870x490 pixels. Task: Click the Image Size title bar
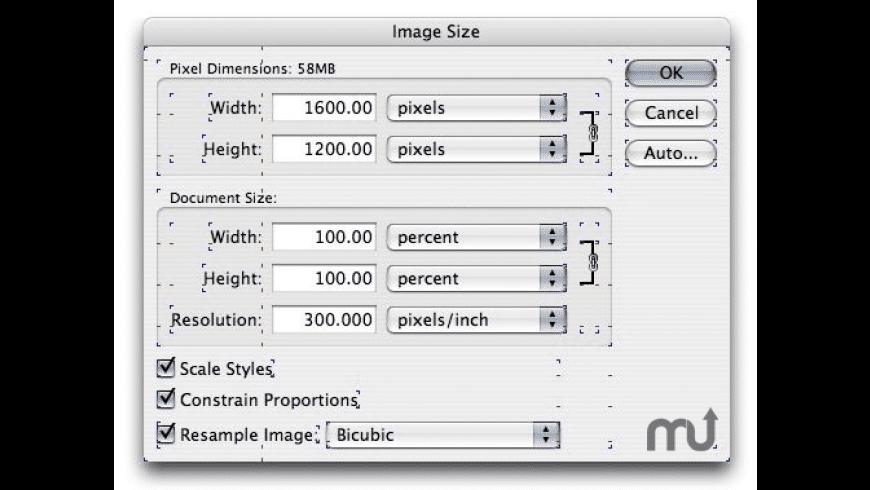point(436,32)
